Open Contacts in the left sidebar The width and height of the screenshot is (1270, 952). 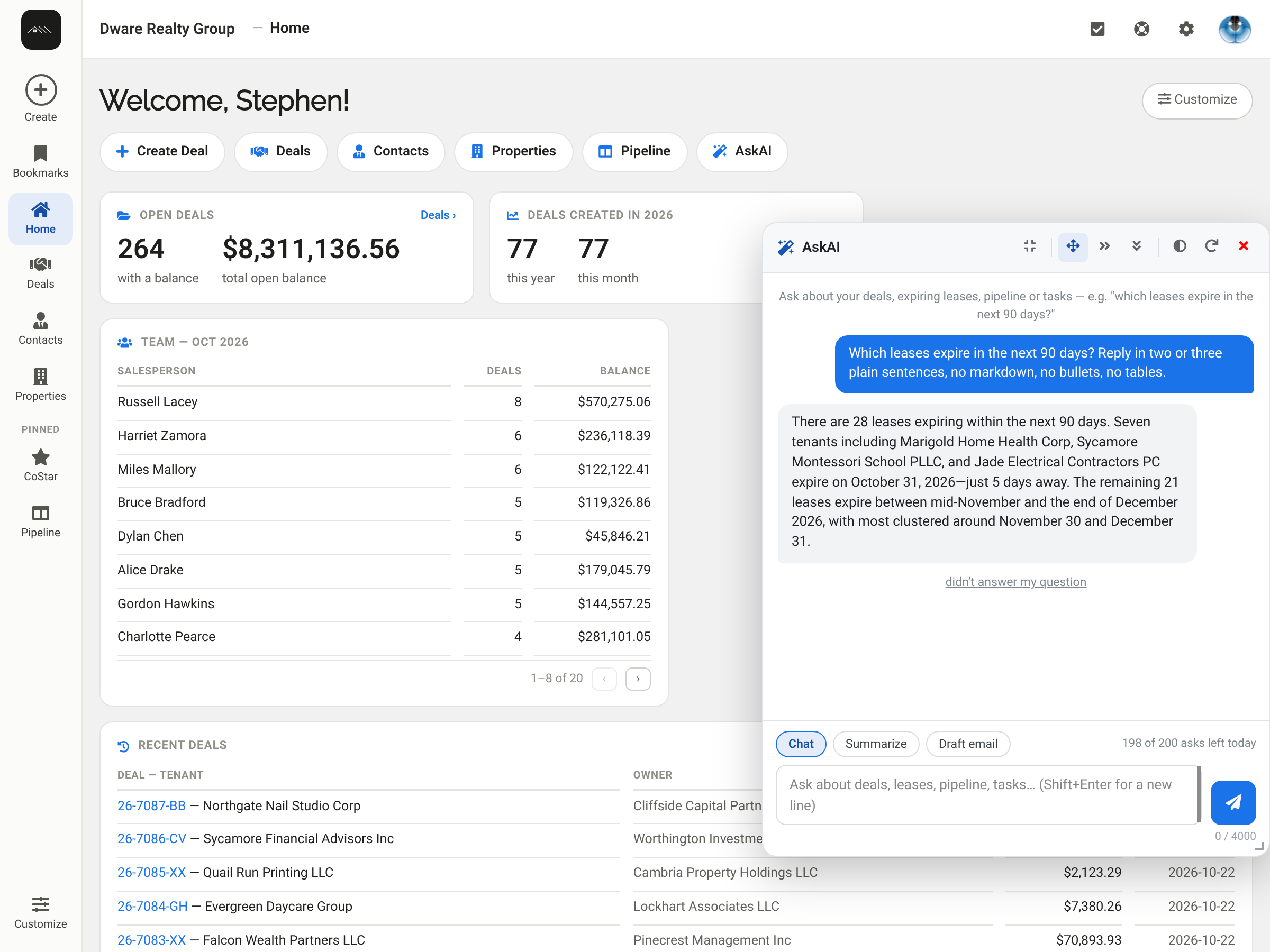pyautogui.click(x=40, y=329)
